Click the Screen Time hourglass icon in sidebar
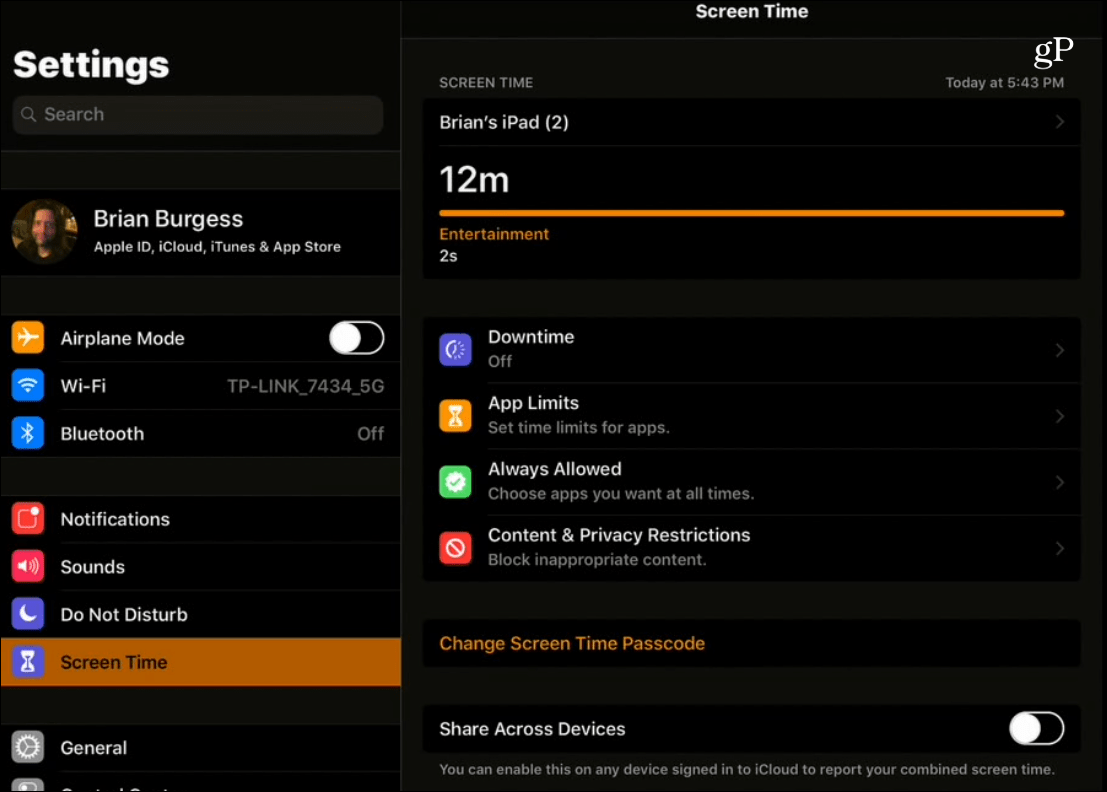1107x792 pixels. (28, 662)
